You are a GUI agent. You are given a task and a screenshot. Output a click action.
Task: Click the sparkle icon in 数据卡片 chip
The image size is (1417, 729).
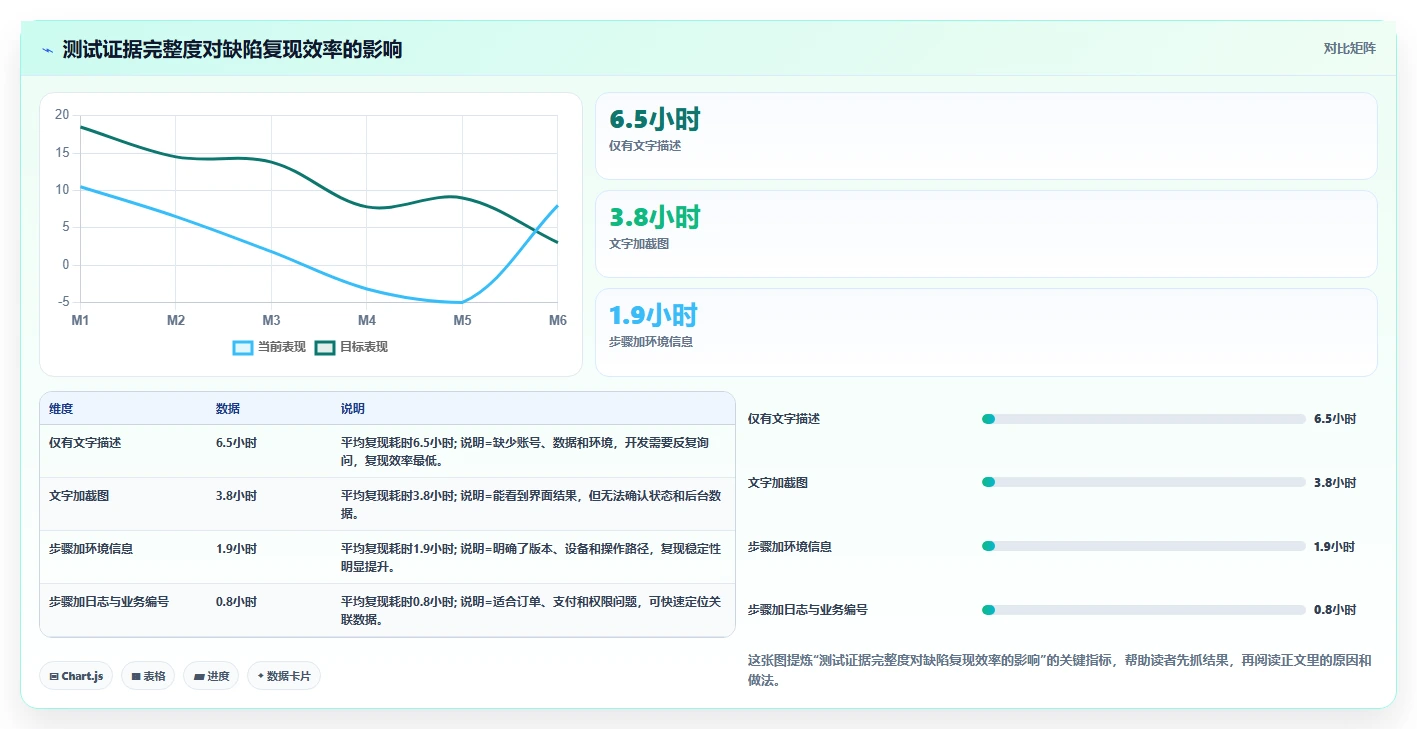click(260, 676)
